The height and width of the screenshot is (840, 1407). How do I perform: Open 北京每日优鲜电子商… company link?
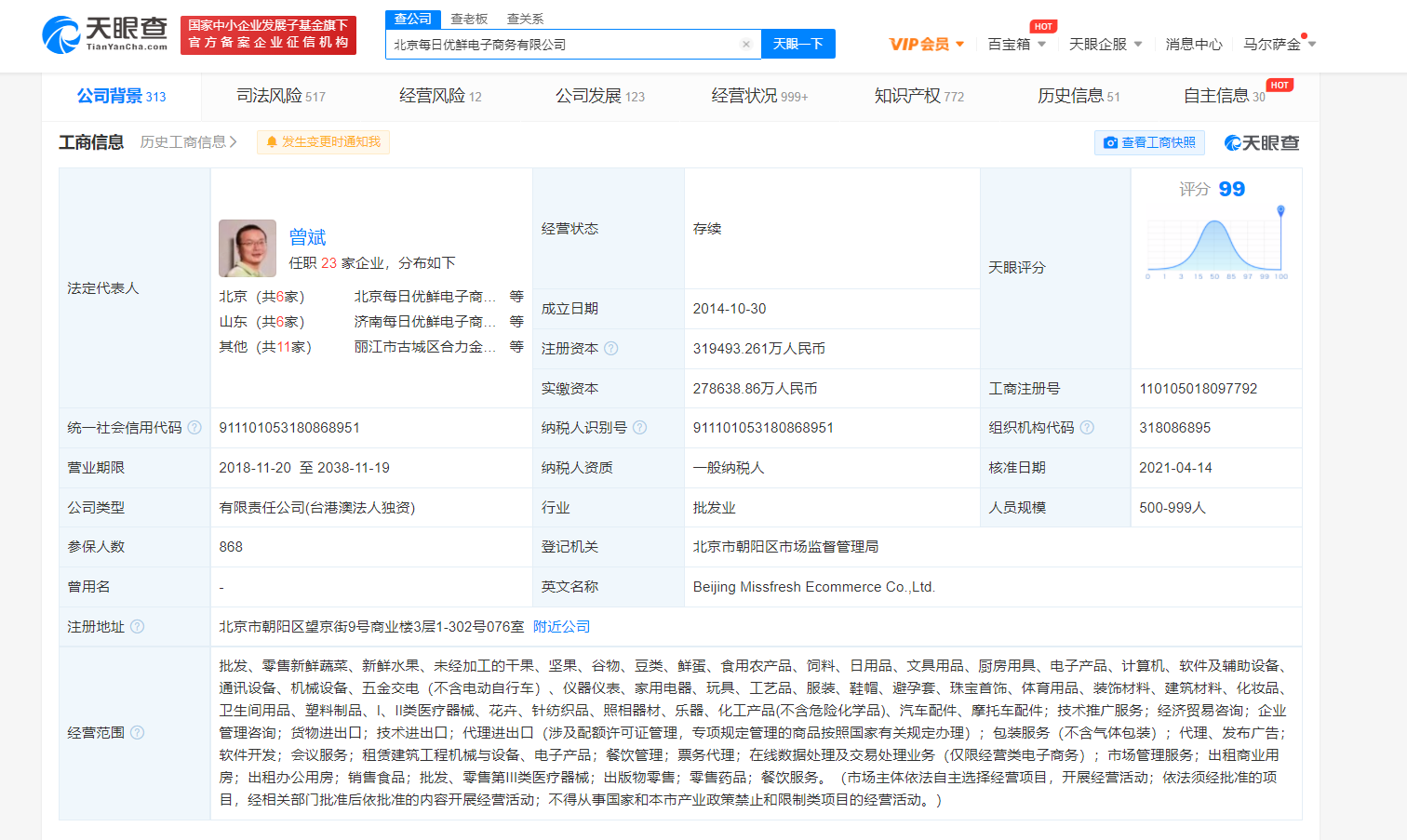click(425, 297)
